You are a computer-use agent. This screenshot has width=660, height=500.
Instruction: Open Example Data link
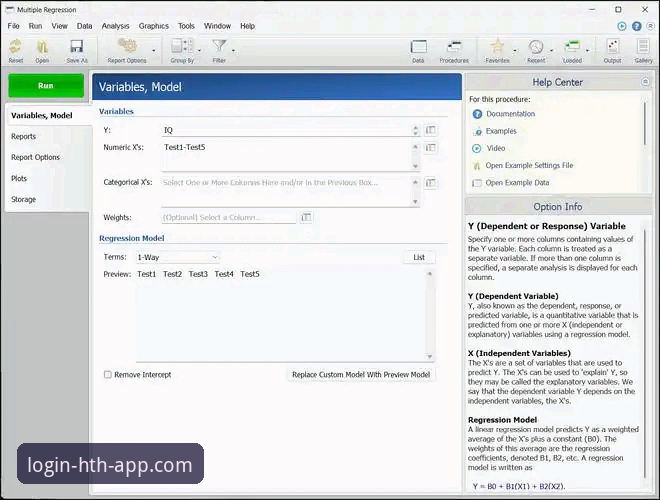[517, 183]
